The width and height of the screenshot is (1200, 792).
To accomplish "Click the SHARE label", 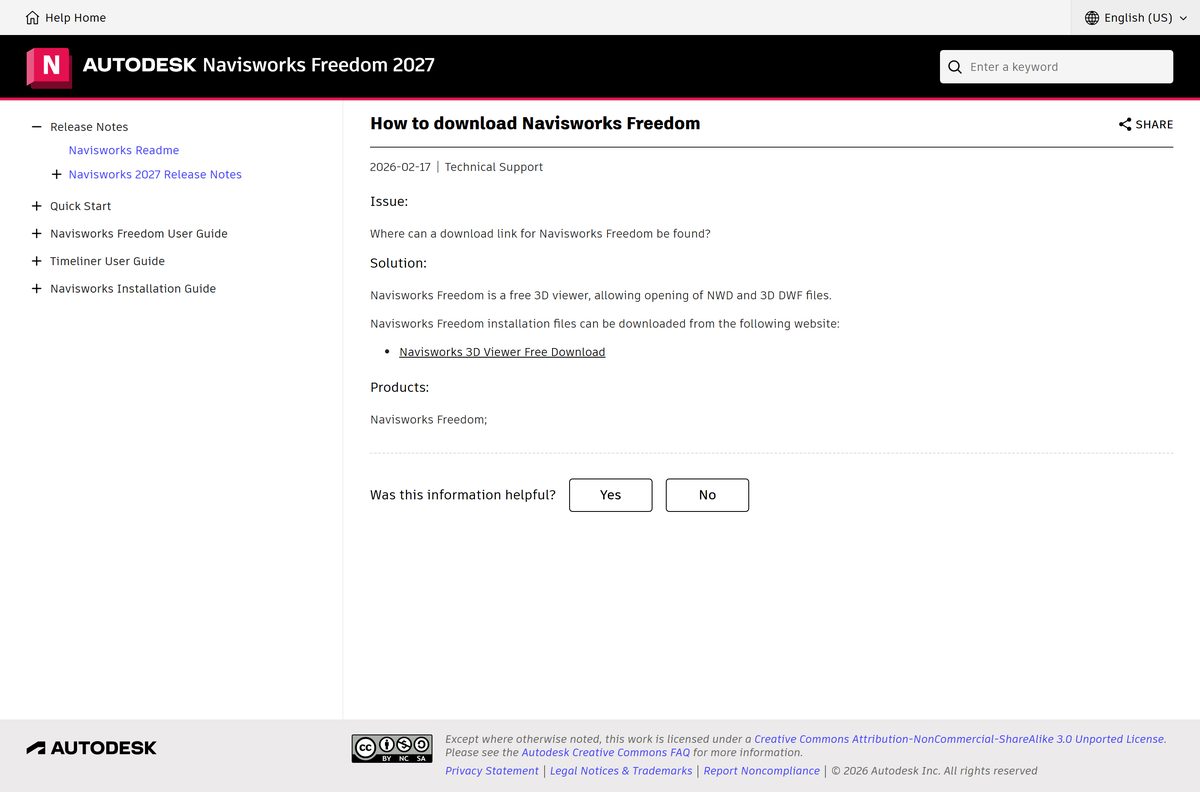I will pos(1154,125).
